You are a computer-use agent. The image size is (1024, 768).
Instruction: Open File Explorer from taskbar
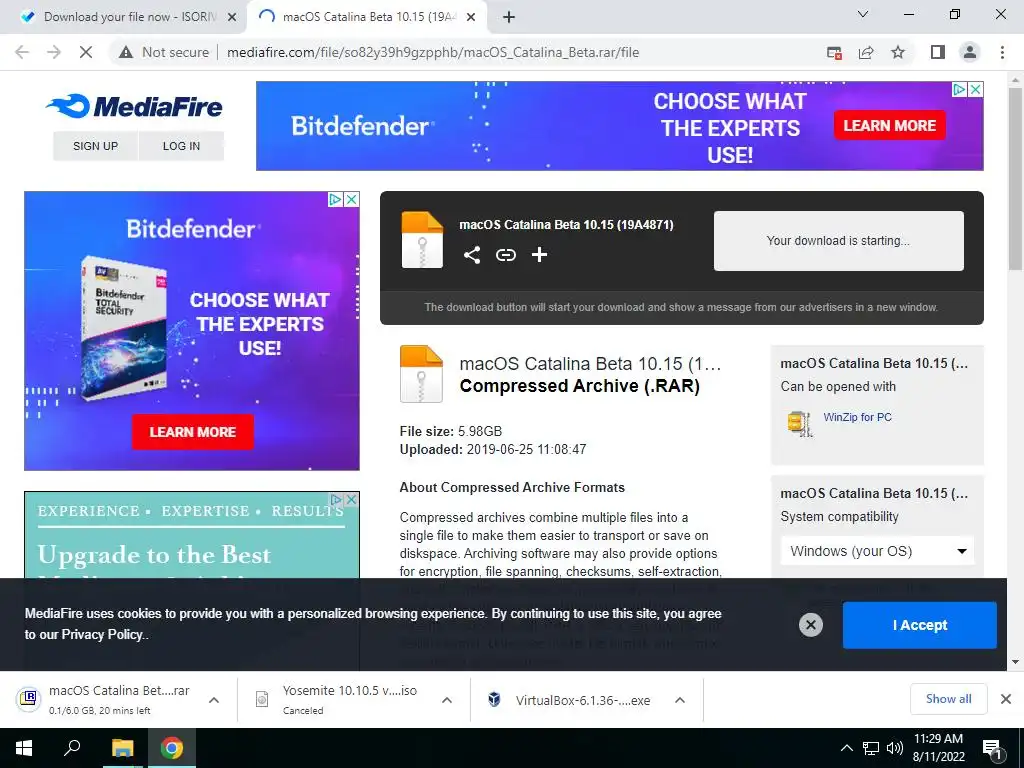122,748
